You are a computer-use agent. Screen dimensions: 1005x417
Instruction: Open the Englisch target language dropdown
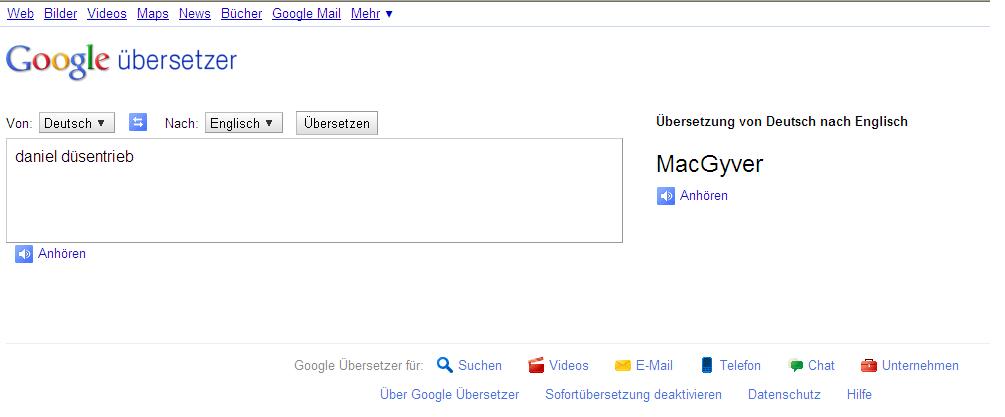[243, 123]
